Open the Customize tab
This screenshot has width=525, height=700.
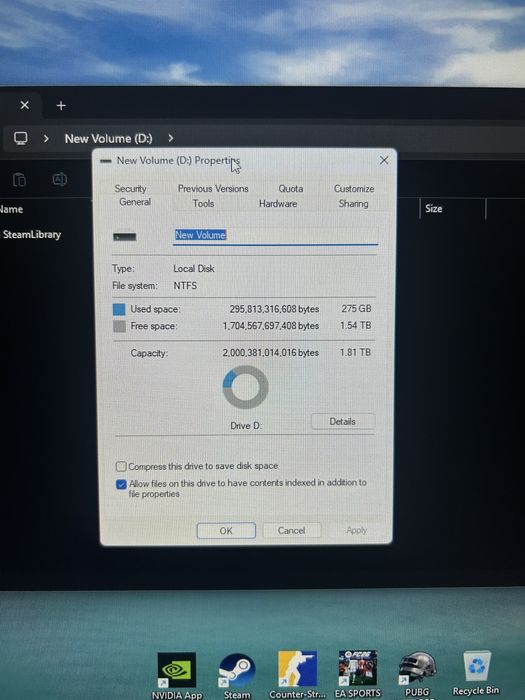[354, 189]
